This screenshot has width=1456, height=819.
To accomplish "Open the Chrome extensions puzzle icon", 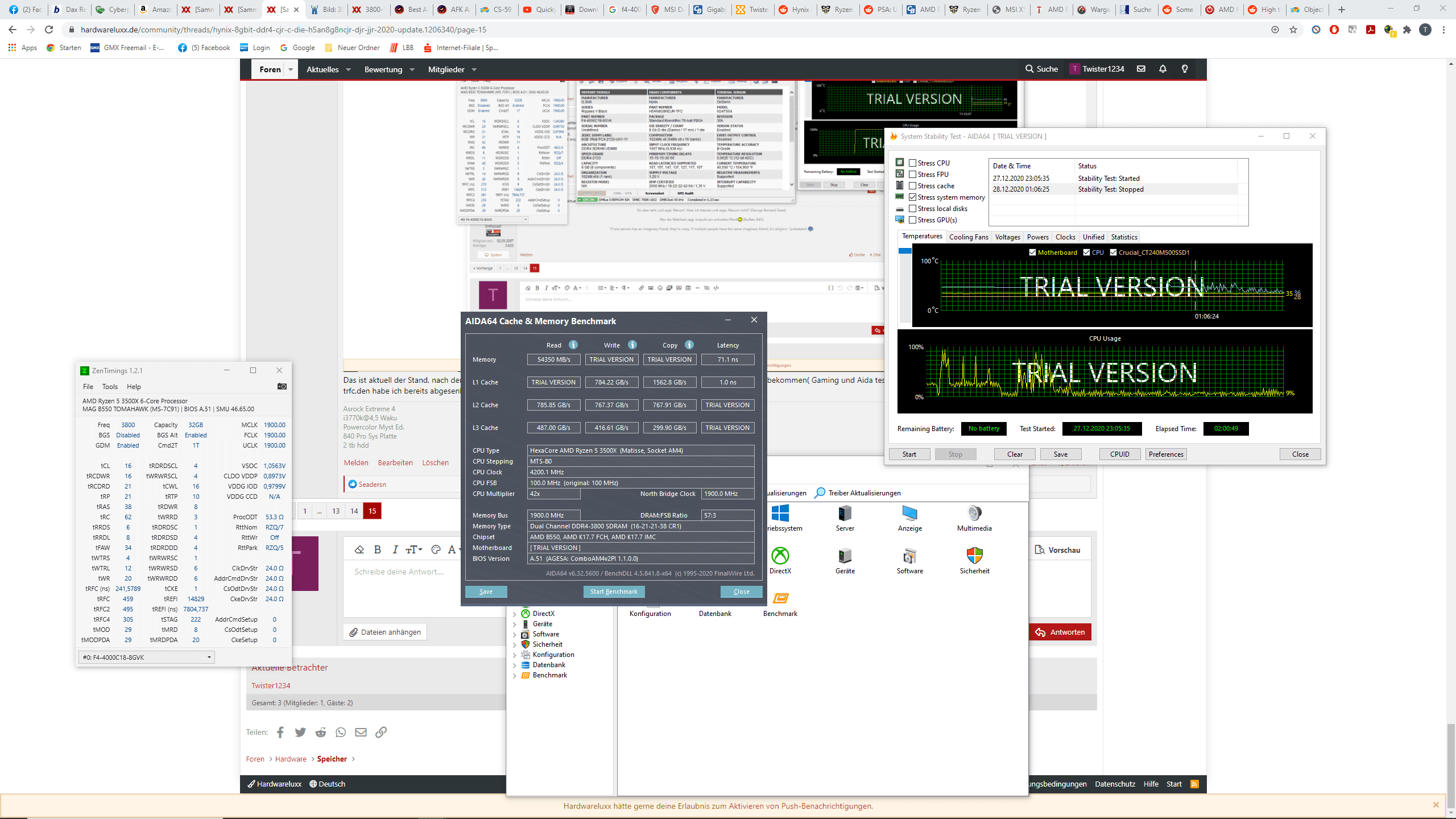I will (1407, 30).
